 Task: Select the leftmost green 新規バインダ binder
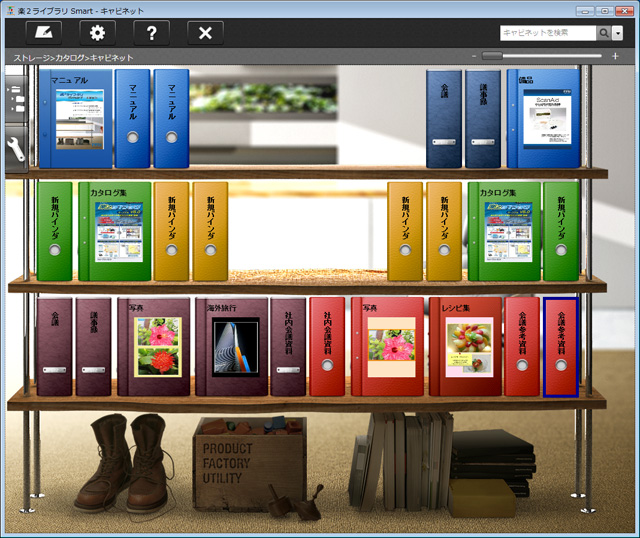[55, 231]
